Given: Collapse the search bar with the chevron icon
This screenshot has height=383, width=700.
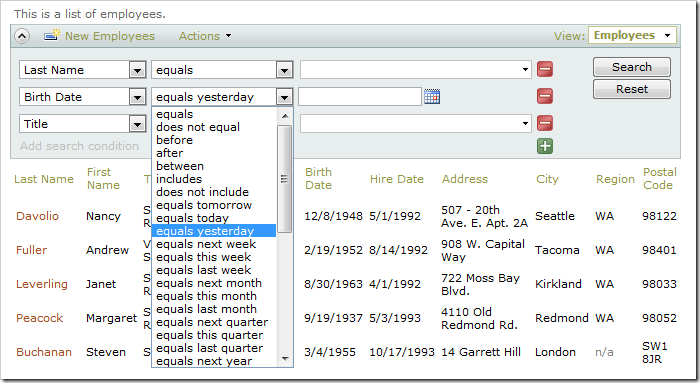Looking at the screenshot, I should [22, 36].
